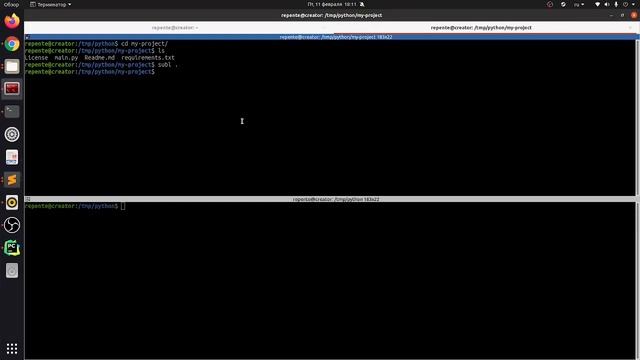The image size is (640, 360).
Task: Open the keyboard language ru dropdown
Action: (579, 4)
